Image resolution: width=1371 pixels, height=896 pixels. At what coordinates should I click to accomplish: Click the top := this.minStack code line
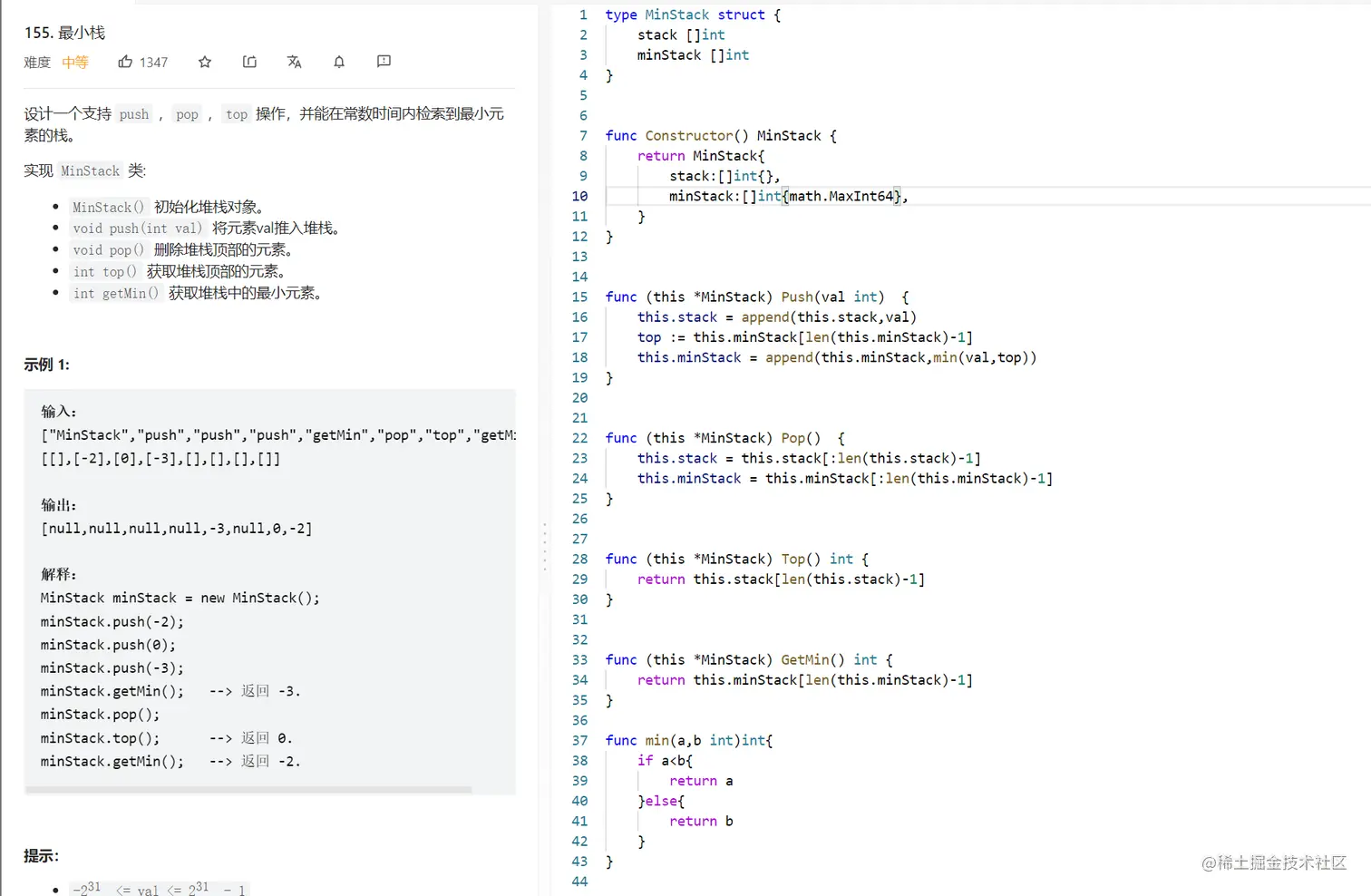805,337
